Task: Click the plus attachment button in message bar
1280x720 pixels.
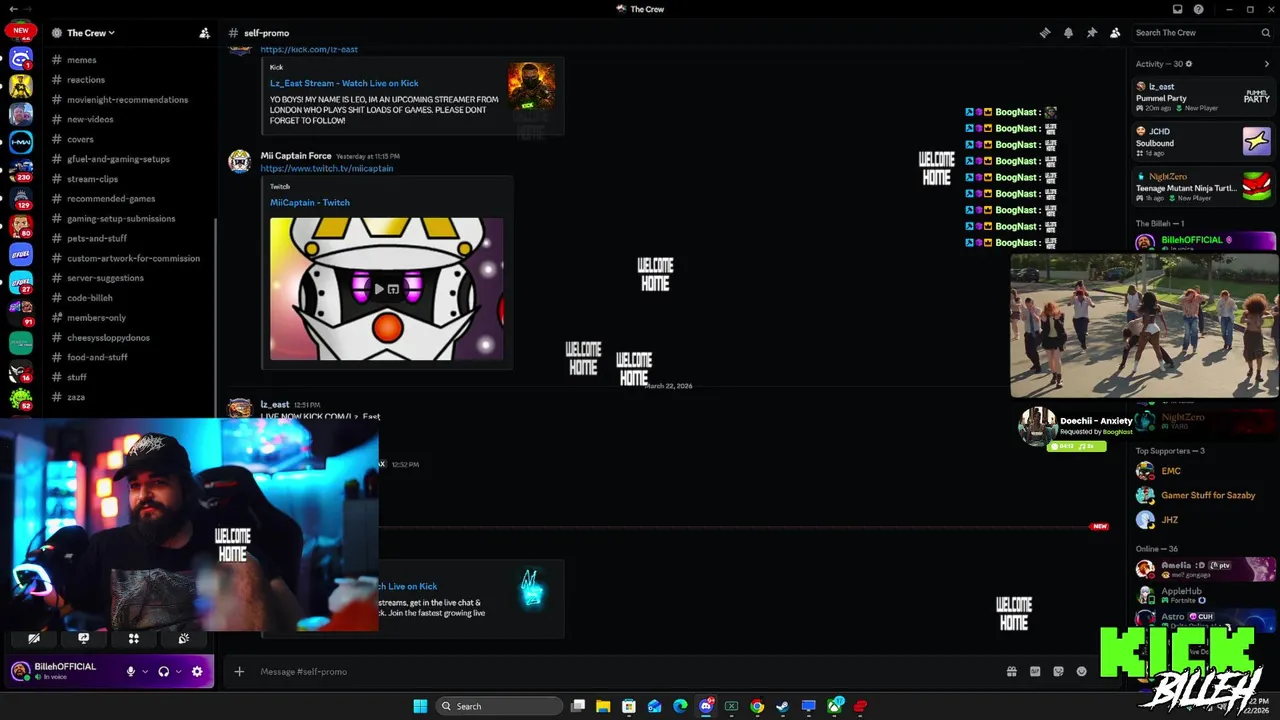Action: (239, 672)
